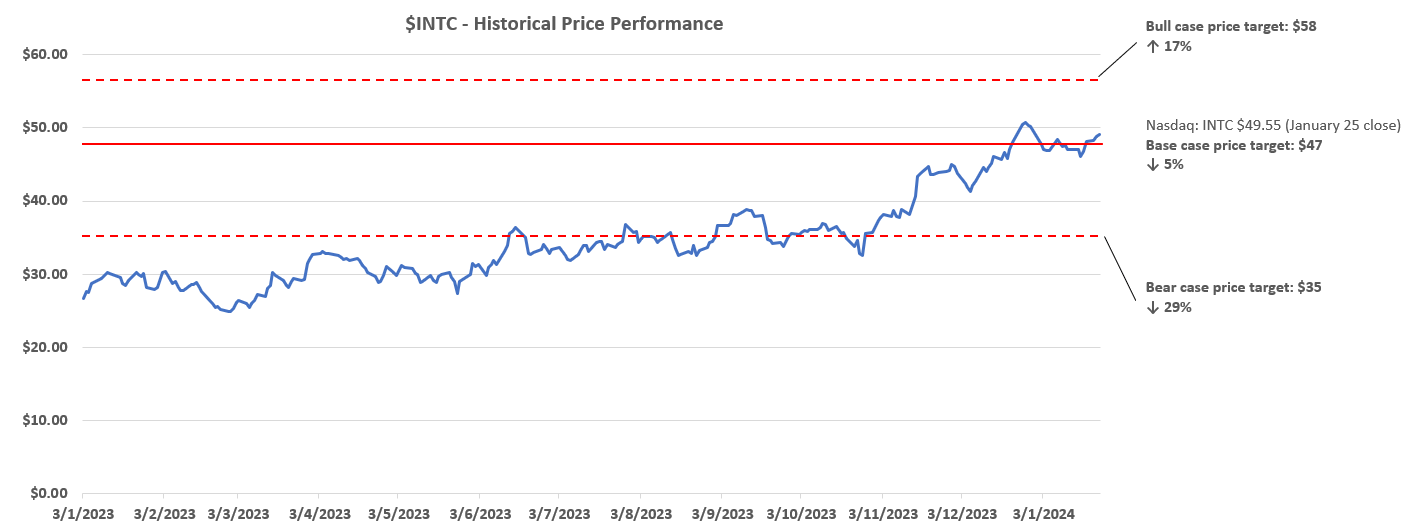Click the Bear case price target label
The width and height of the screenshot is (1425, 532).
(x=1233, y=288)
